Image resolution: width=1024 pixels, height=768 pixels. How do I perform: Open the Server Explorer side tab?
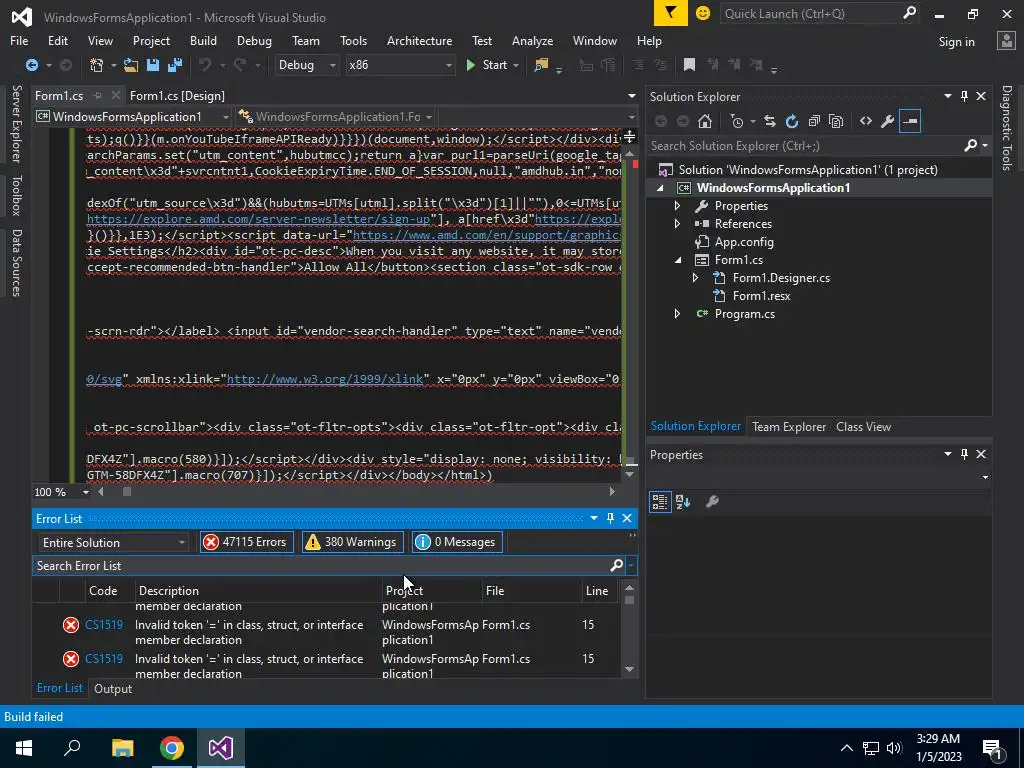[x=16, y=123]
